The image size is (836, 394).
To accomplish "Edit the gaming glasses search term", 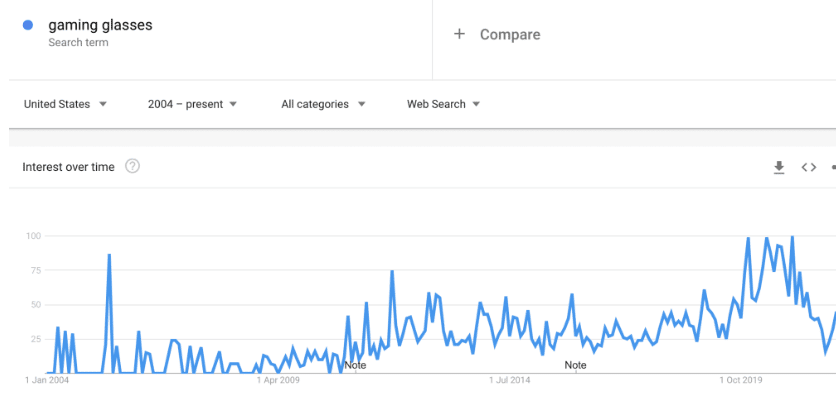I will point(100,25).
